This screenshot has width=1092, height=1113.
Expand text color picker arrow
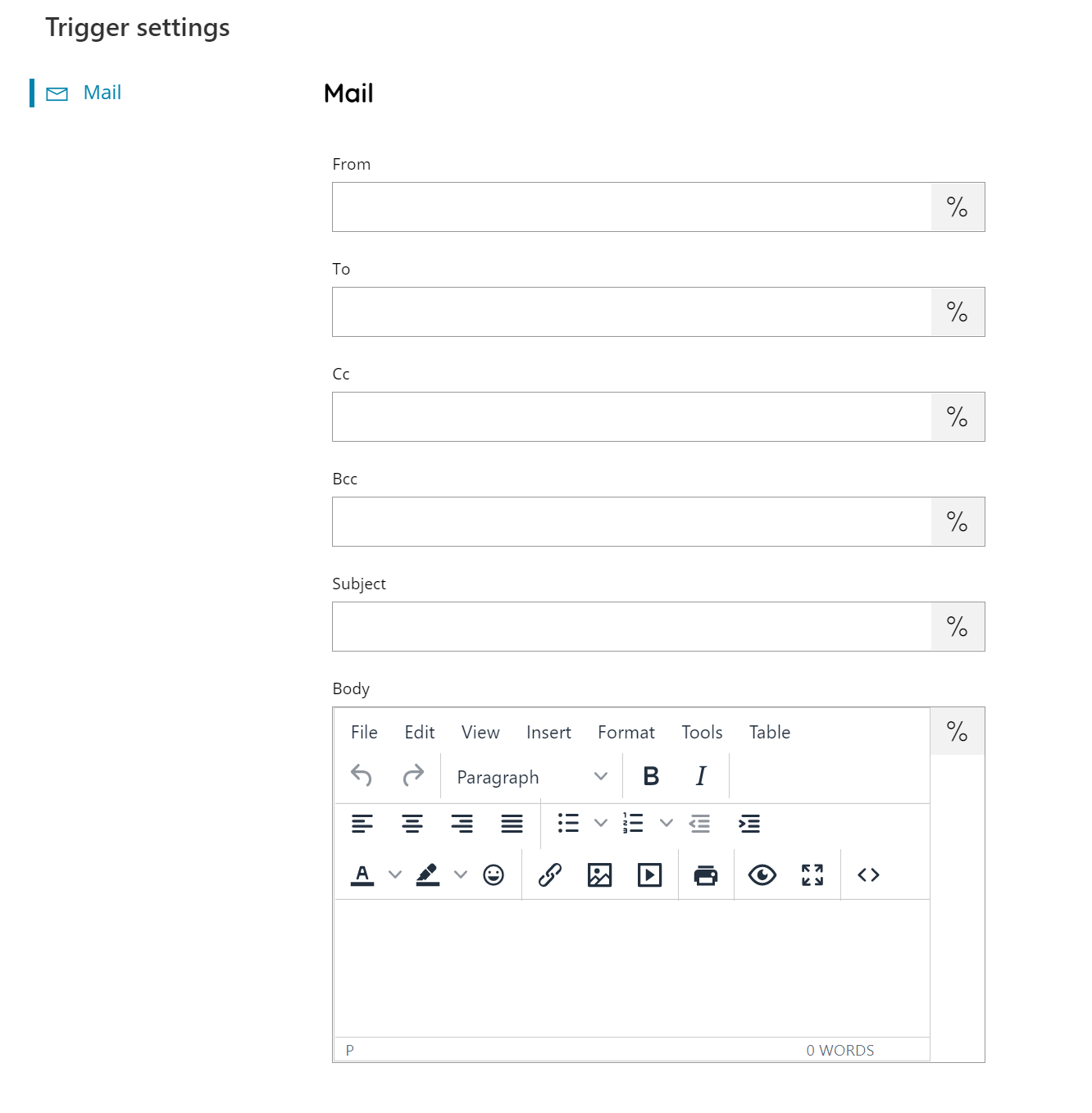coord(395,874)
